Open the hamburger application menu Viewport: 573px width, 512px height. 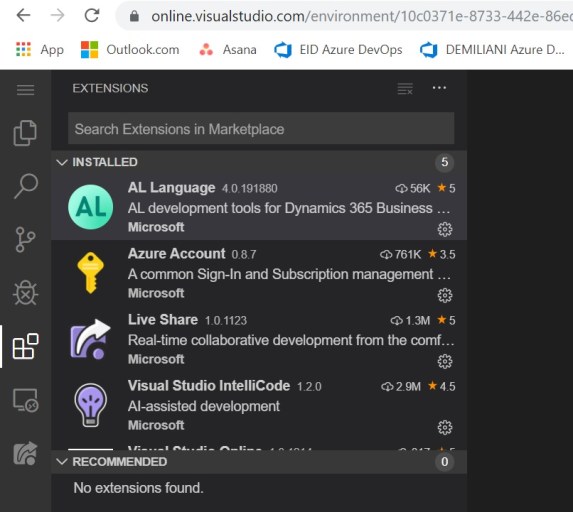click(25, 90)
